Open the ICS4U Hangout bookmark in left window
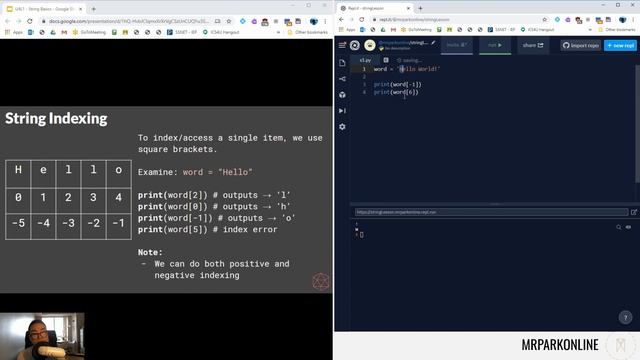Image resolution: width=640 pixels, height=360 pixels. pyautogui.click(x=221, y=32)
